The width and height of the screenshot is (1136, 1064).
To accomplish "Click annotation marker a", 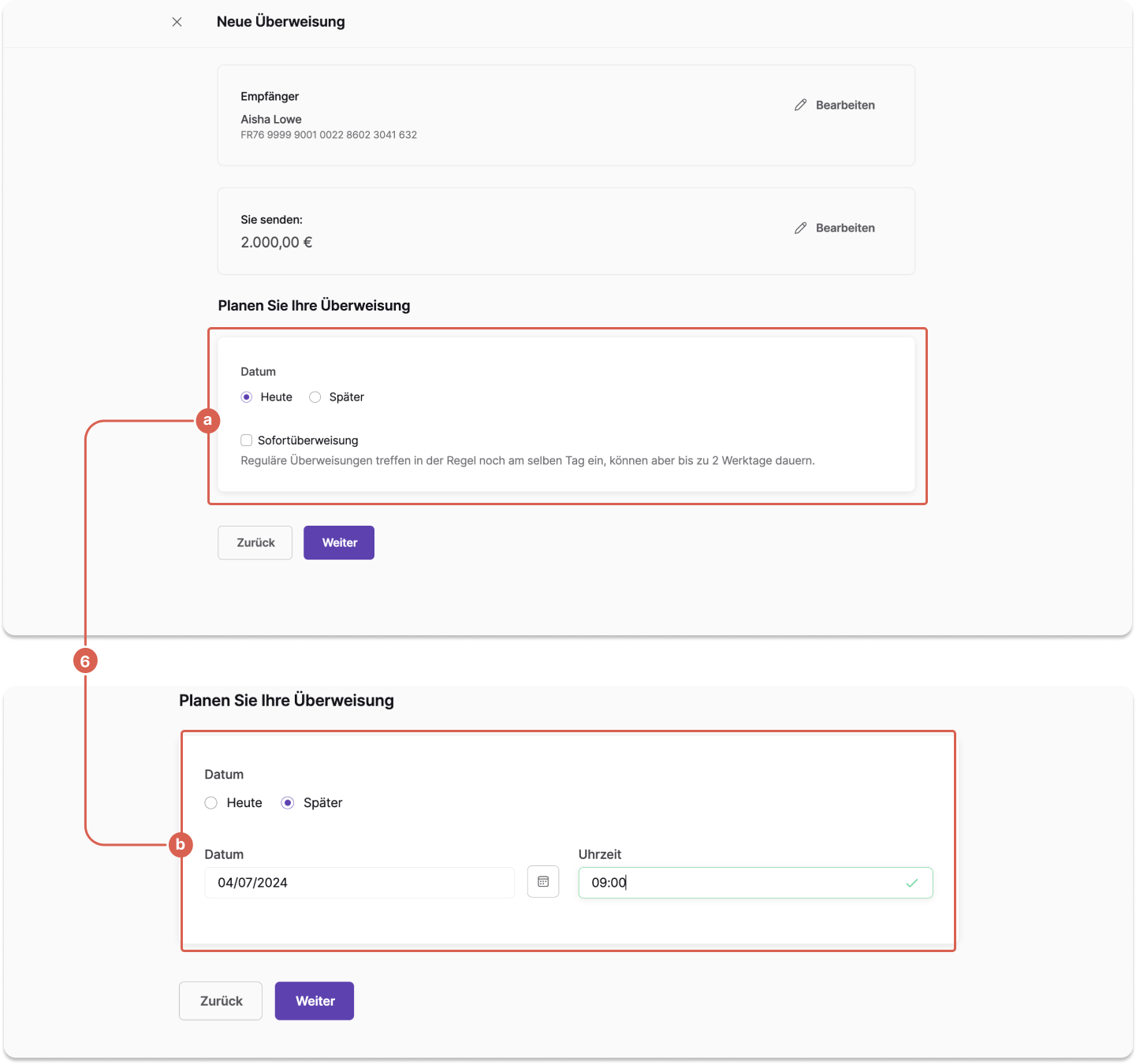I will 207,420.
